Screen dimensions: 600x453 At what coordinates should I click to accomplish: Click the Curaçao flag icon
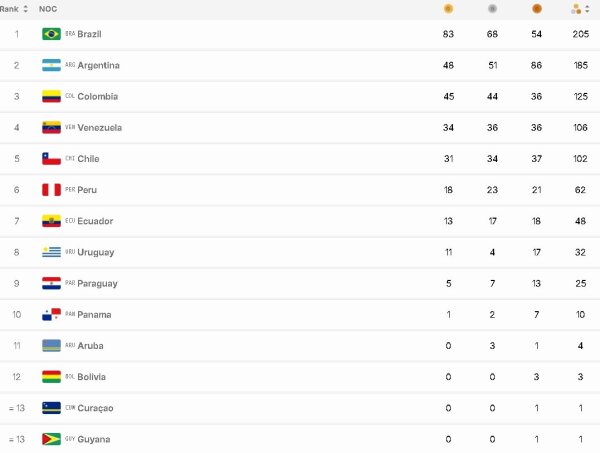tap(51, 408)
